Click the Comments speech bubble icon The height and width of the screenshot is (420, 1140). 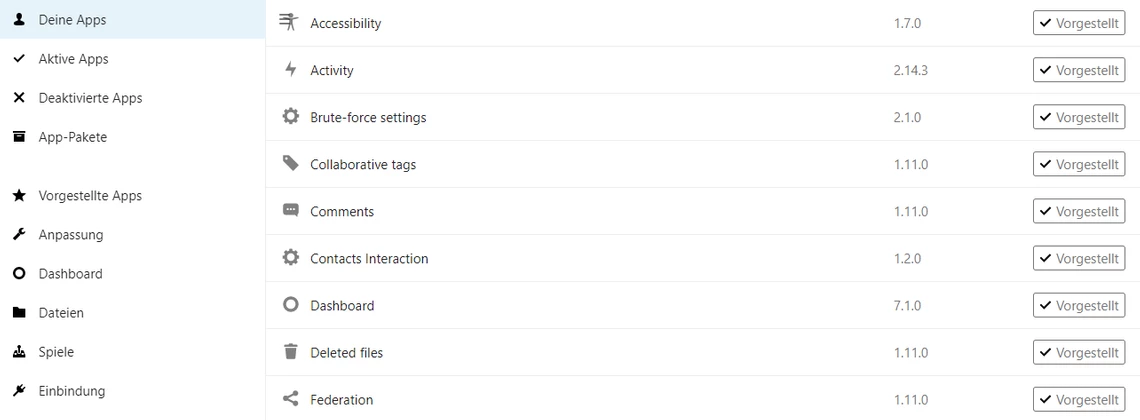tap(291, 211)
